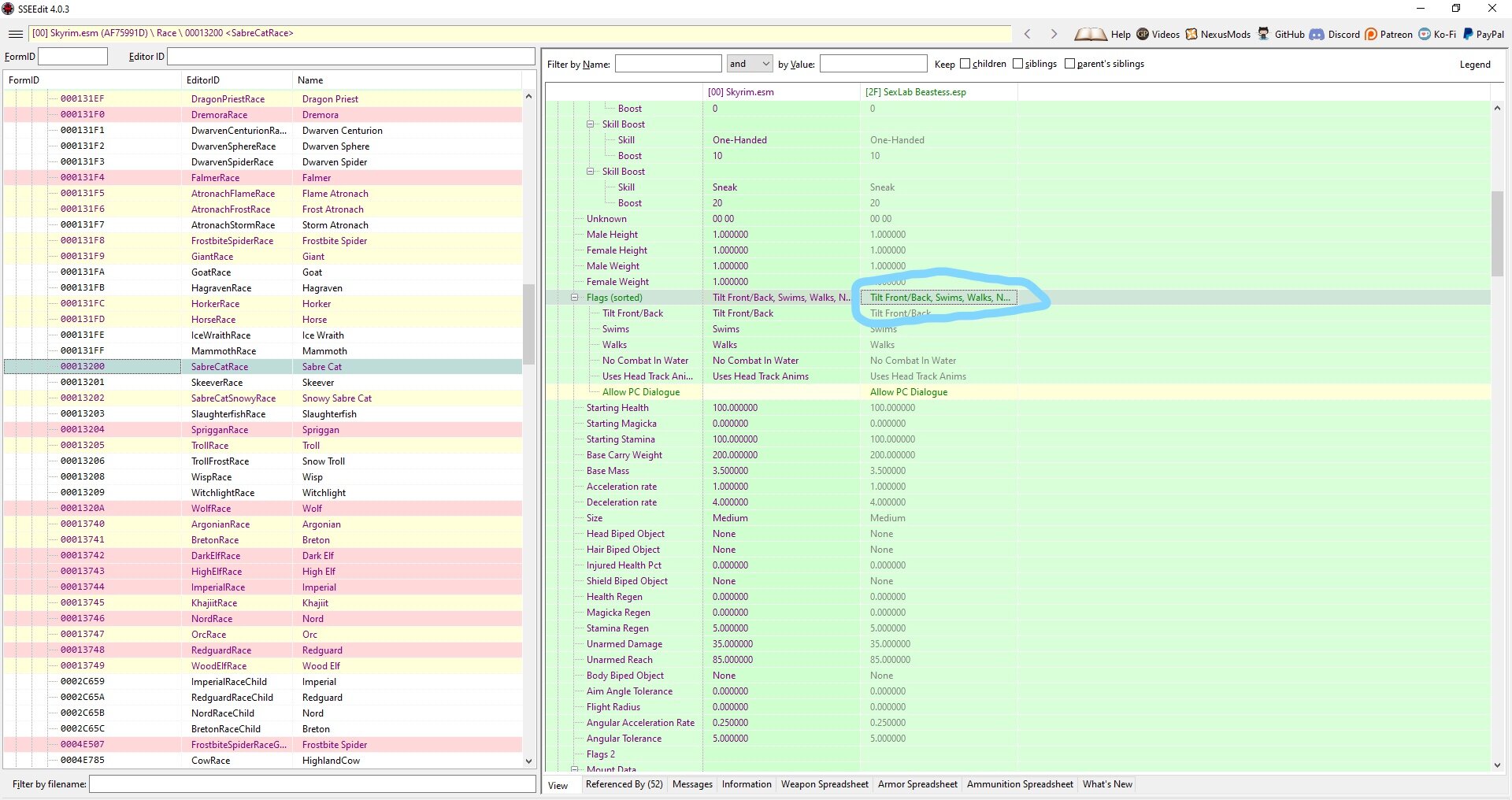The image size is (1512, 800).
Task: Enable the Keep siblings checkbox
Action: pyautogui.click(x=1017, y=64)
